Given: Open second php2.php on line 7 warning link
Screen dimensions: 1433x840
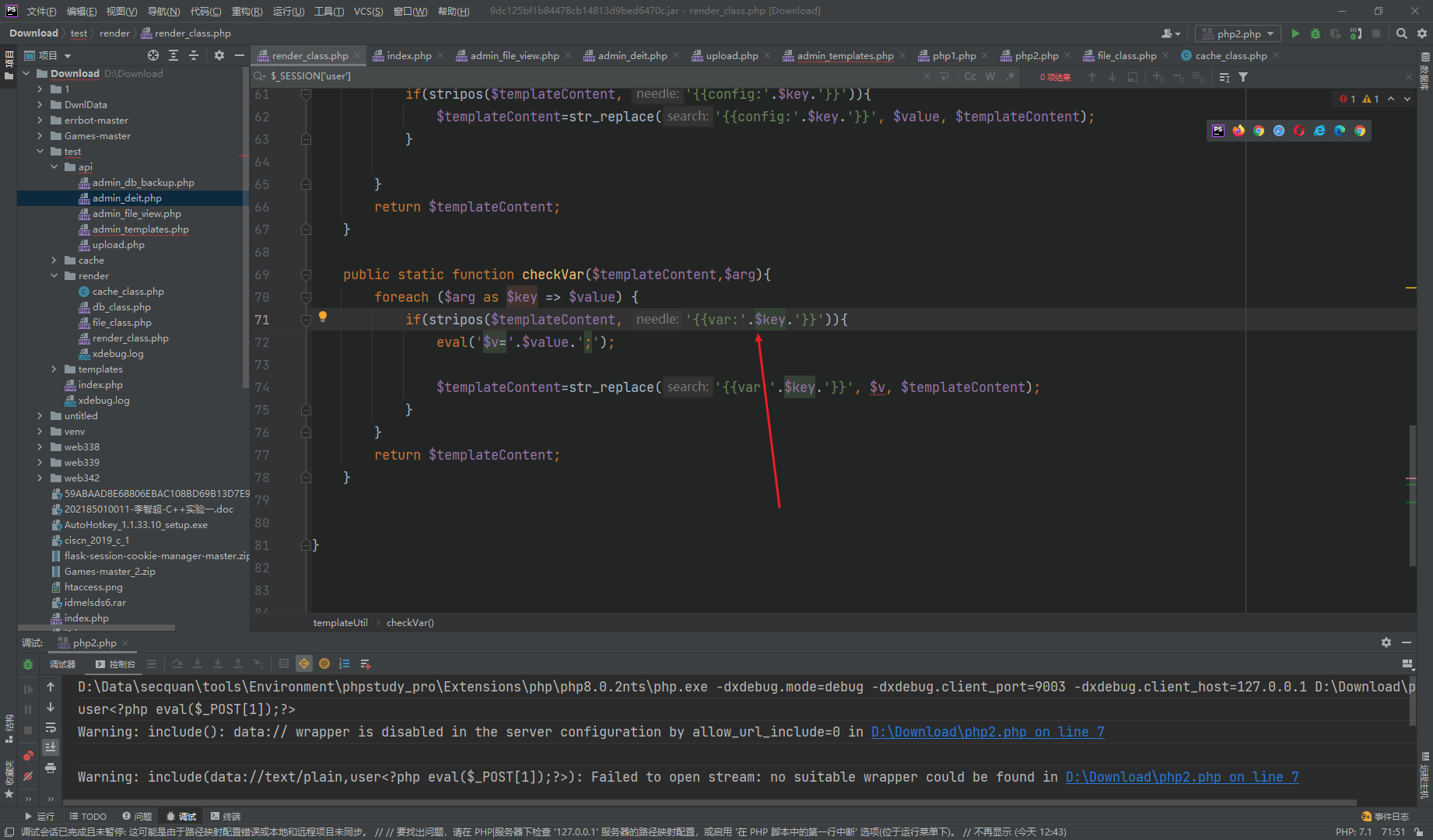Looking at the screenshot, I should (1182, 777).
